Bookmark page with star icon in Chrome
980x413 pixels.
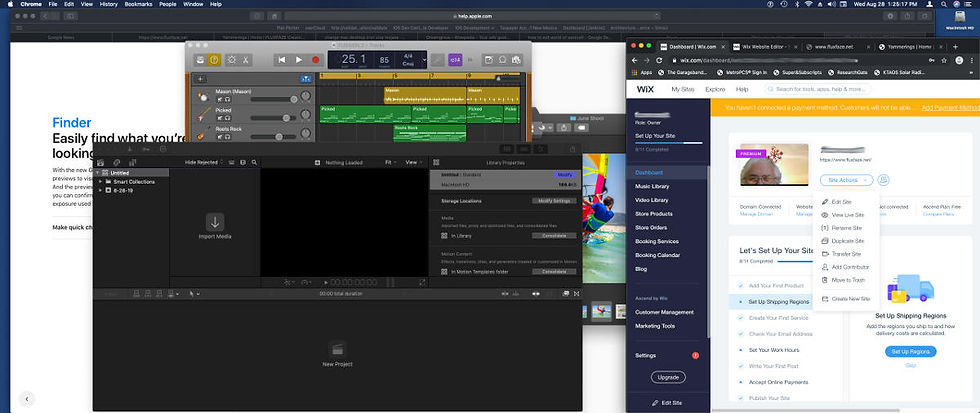944,61
